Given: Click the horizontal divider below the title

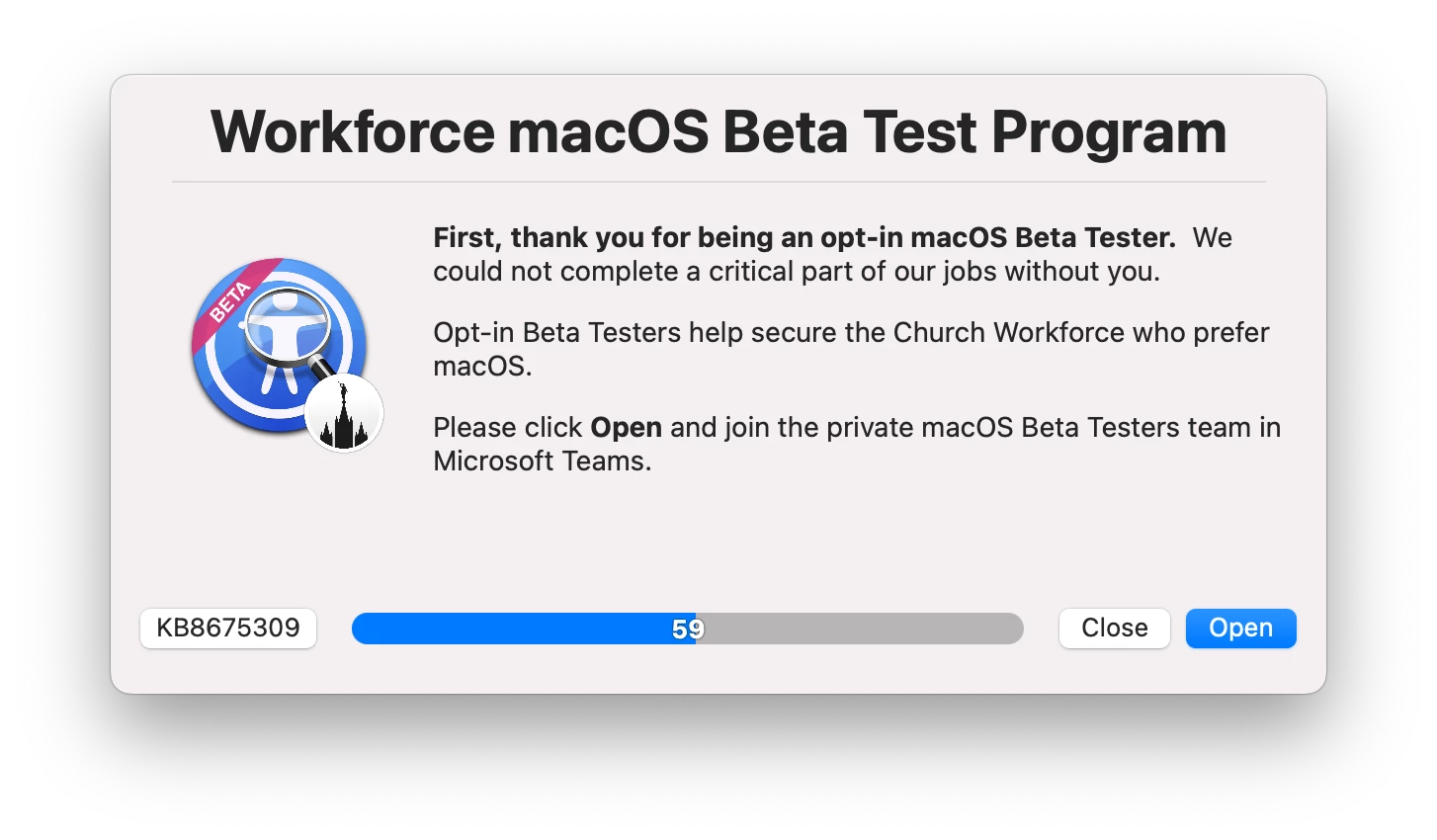Looking at the screenshot, I should click(x=718, y=183).
